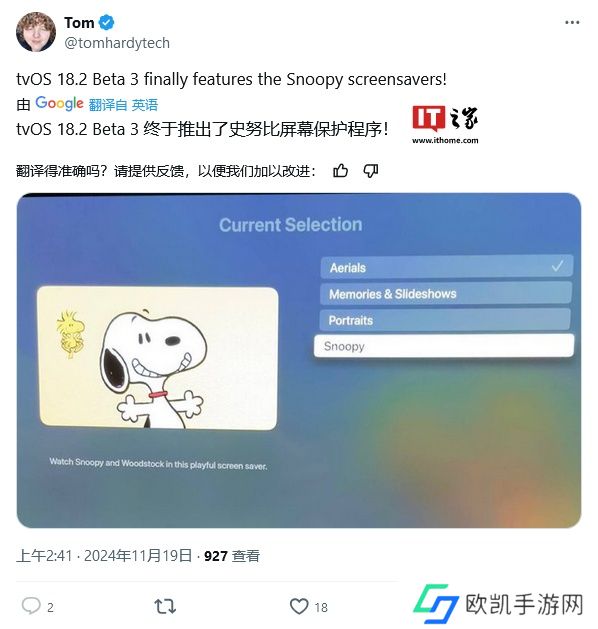598x629 pixels.
Task: Click the 927 查看 views count
Action: click(x=232, y=556)
